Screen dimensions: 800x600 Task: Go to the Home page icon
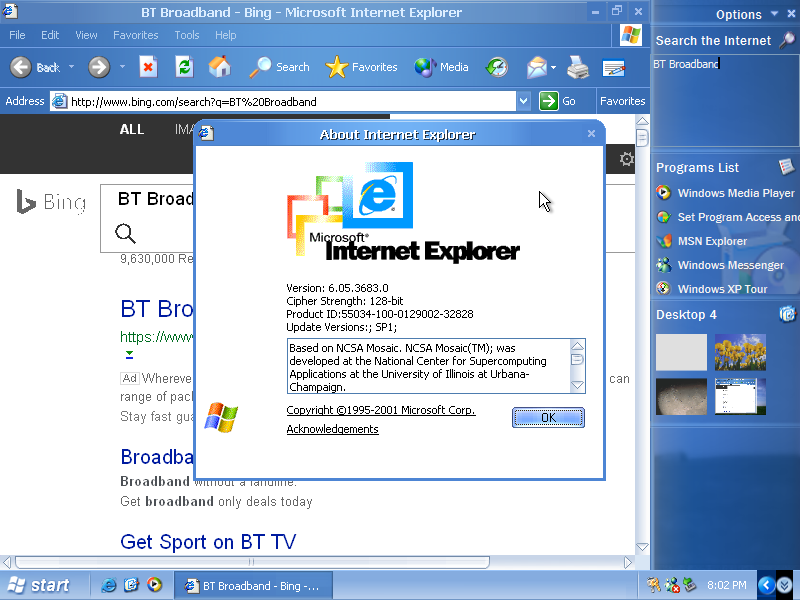[x=219, y=67]
